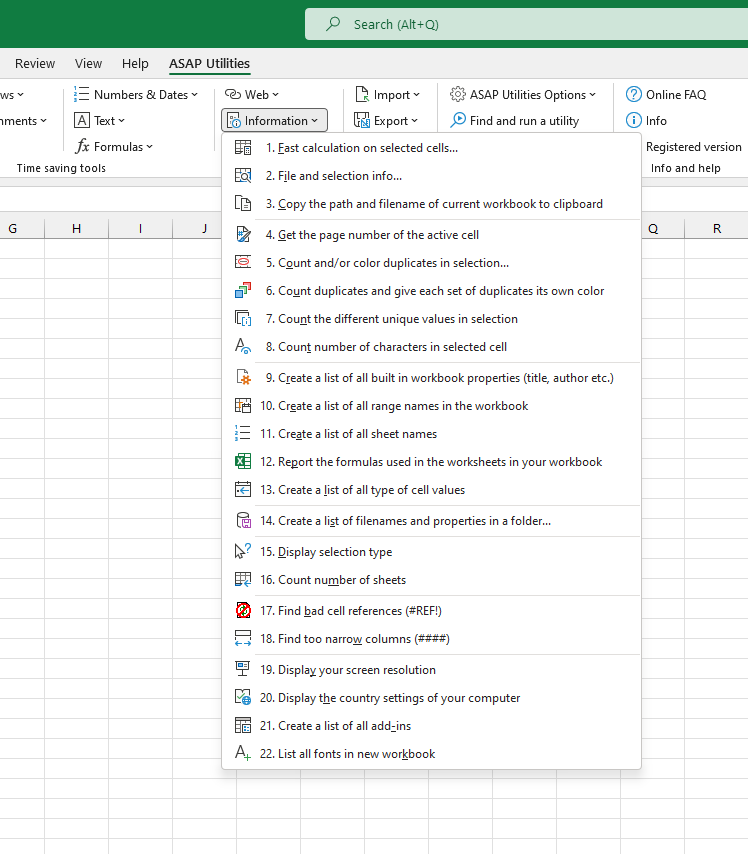Select column R header
The width and height of the screenshot is (748, 854).
point(716,229)
